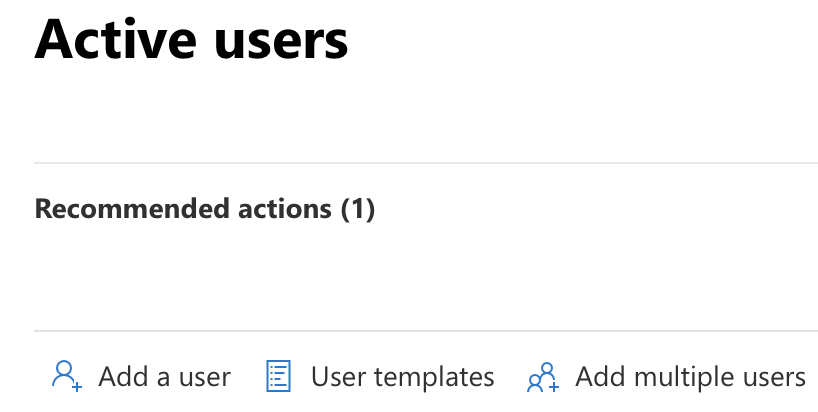
Task: Click the word 'multiple' in Add multiple users
Action: 674,377
